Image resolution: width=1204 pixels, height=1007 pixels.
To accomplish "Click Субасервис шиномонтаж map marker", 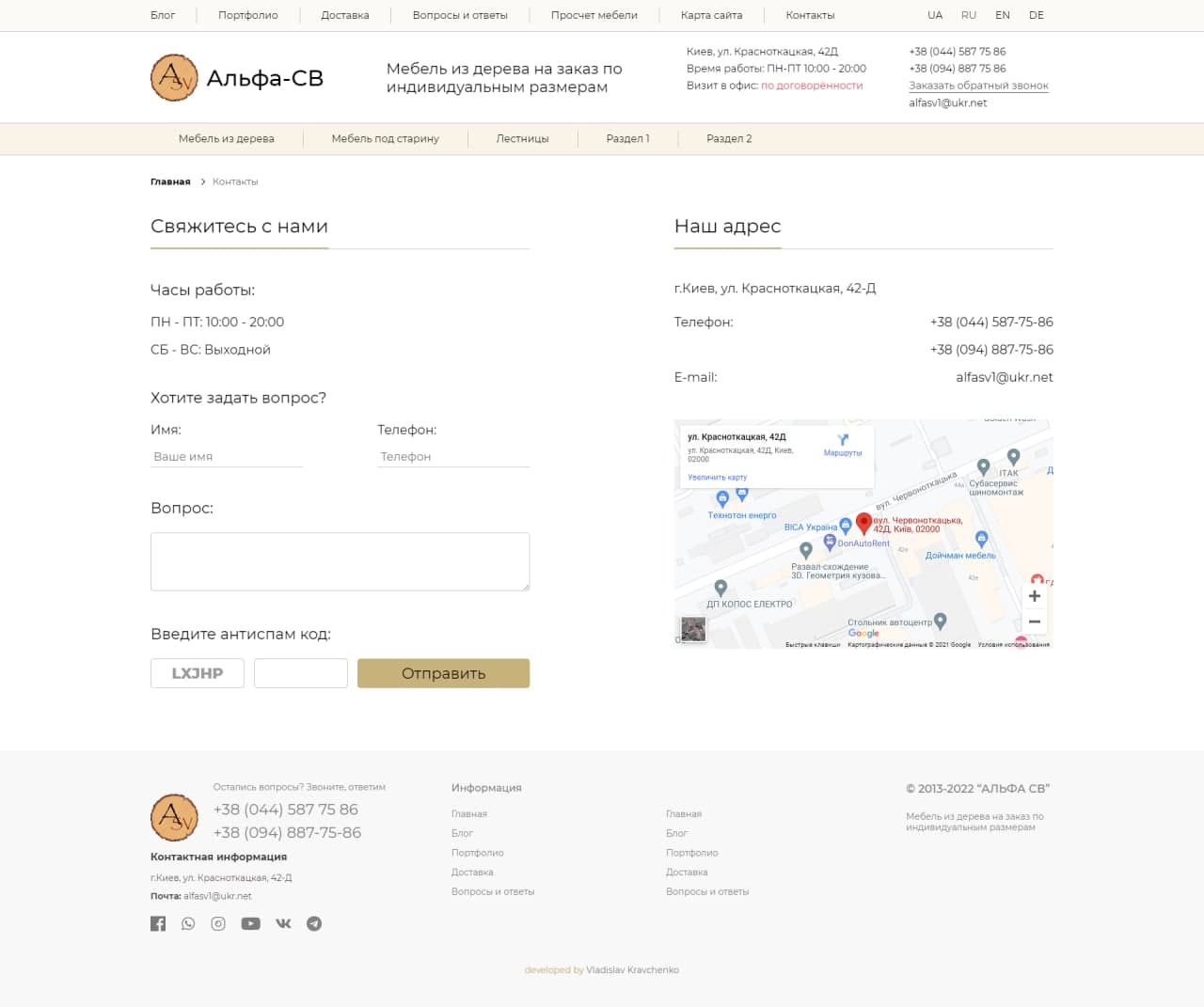I will [983, 466].
